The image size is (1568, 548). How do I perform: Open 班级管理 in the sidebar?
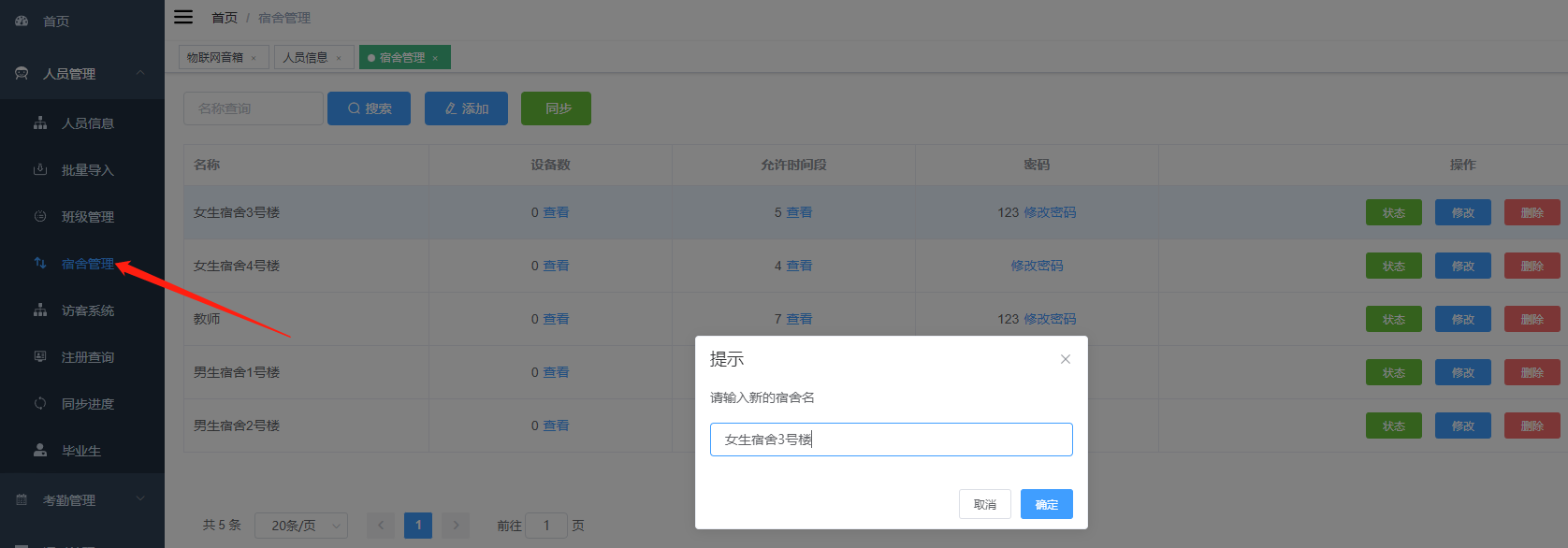pyautogui.click(x=82, y=216)
